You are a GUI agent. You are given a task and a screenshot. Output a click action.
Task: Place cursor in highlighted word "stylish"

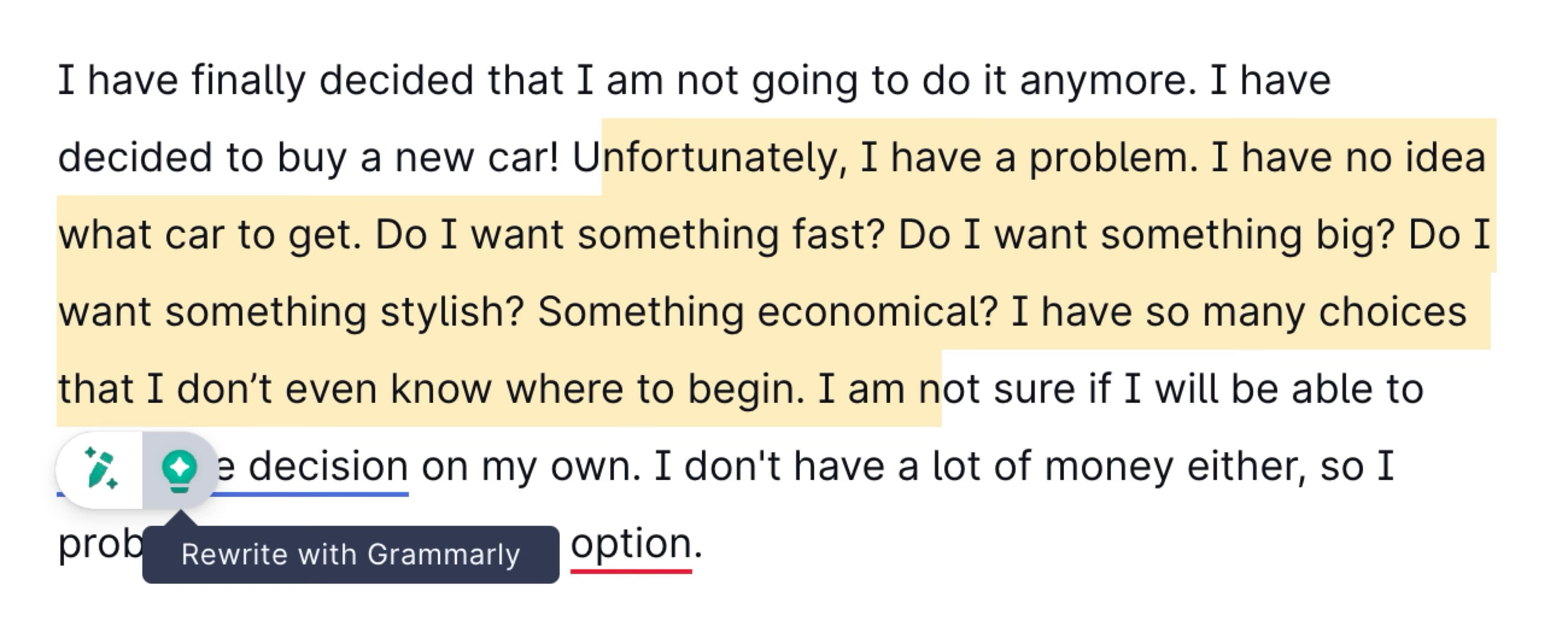pos(452,312)
